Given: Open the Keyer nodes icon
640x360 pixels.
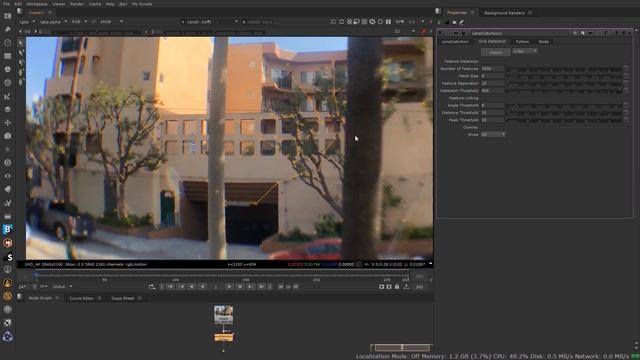Looking at the screenshot, I should 7,96.
